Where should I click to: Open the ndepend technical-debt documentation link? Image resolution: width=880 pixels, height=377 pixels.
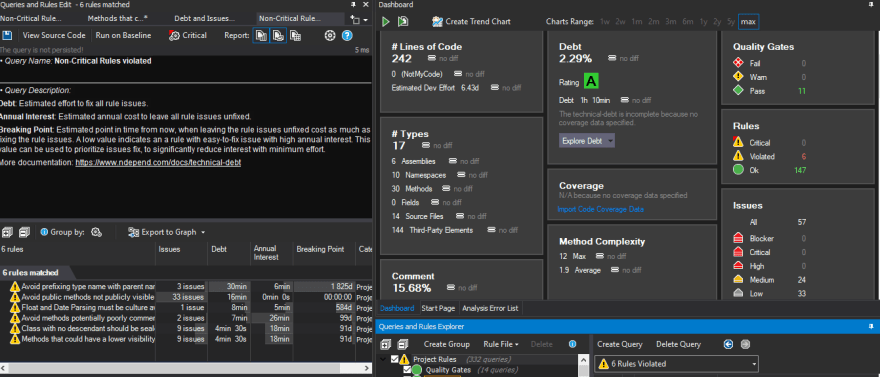click(x=158, y=162)
